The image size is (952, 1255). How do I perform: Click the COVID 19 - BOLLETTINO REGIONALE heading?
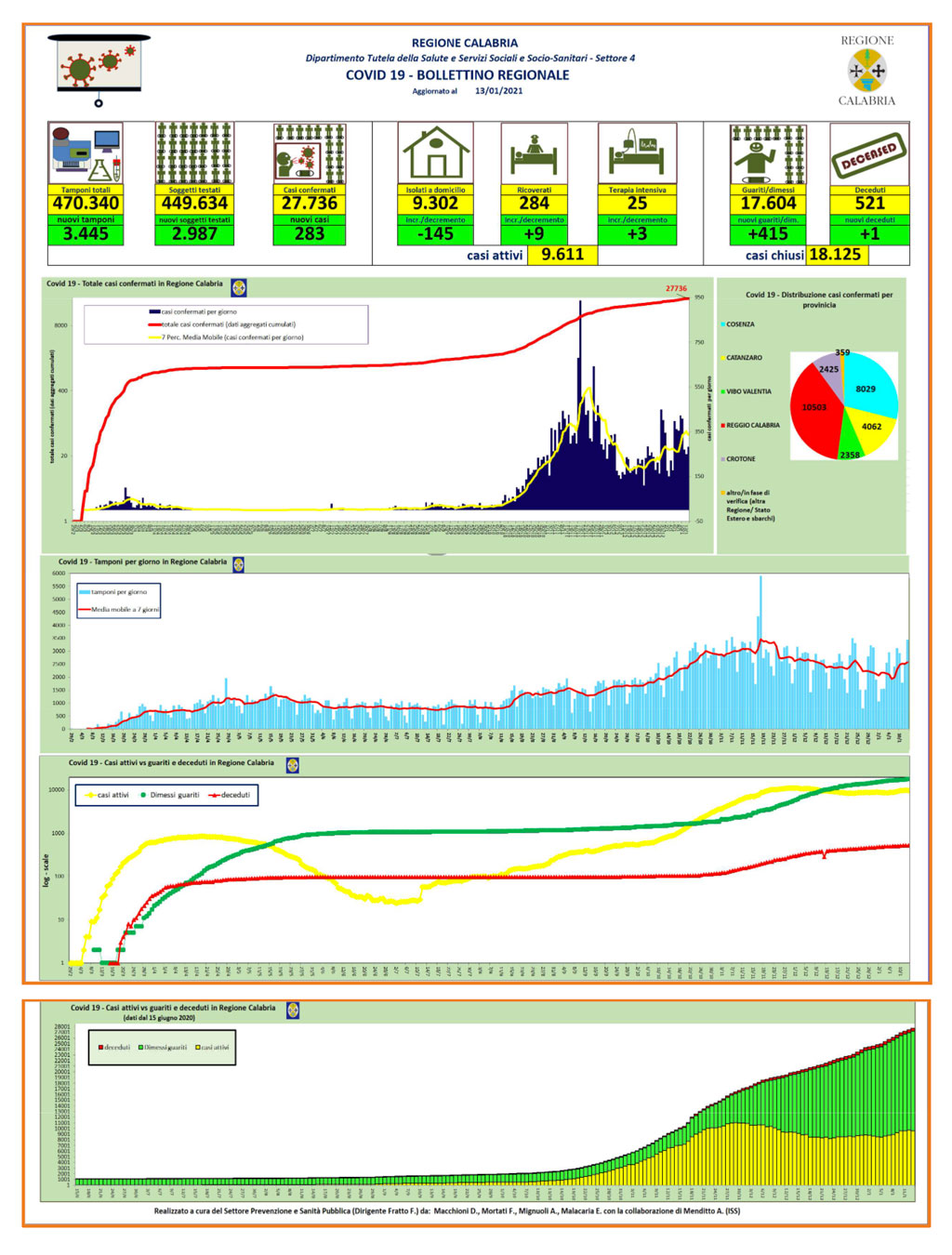457,75
